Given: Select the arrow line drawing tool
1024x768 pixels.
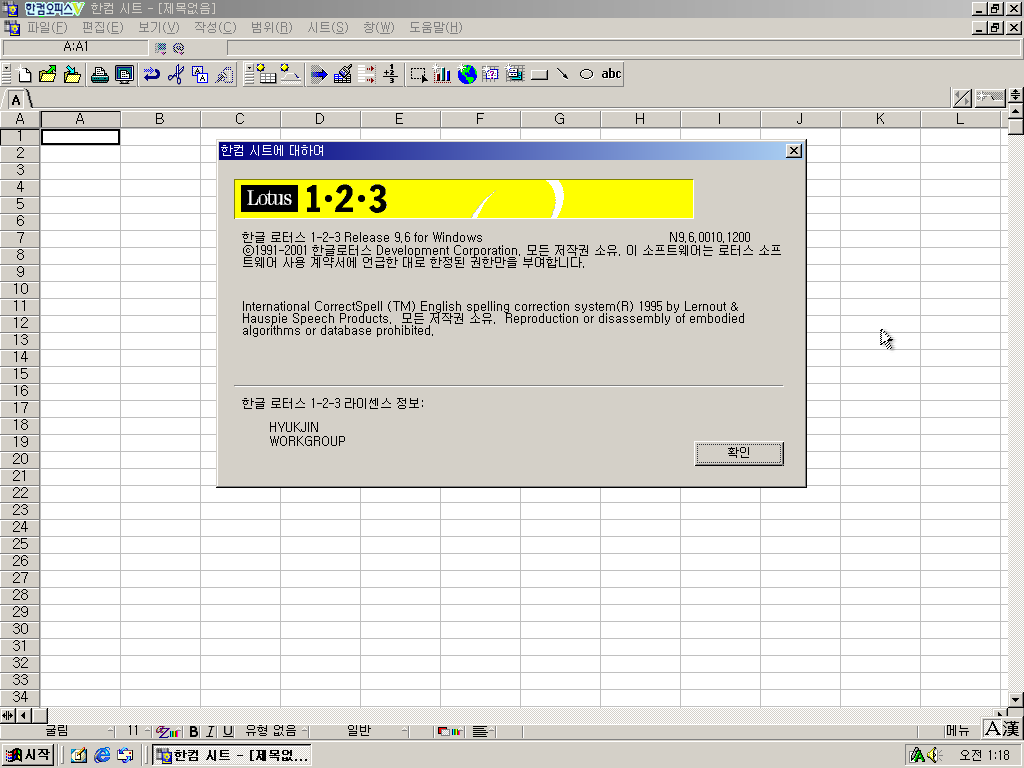Looking at the screenshot, I should [x=562, y=74].
